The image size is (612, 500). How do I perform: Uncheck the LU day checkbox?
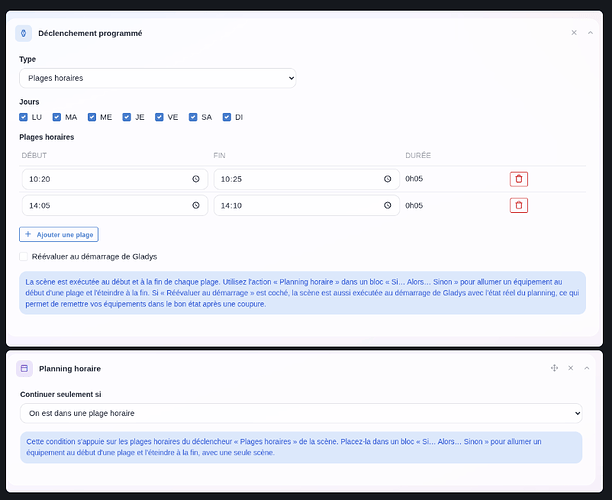23,117
